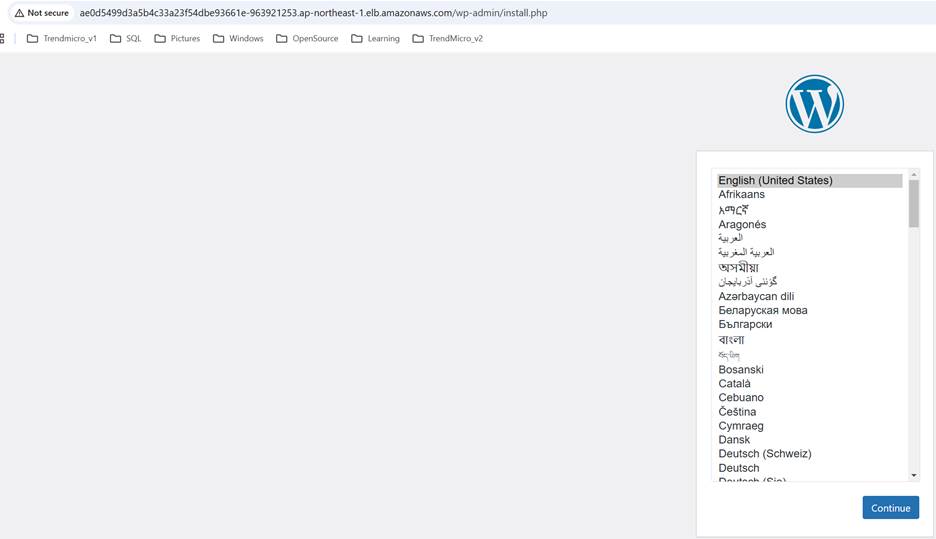This screenshot has height=539, width=936.
Task: Open the Trendmicro_v1 bookmarks folder
Action: [61, 38]
